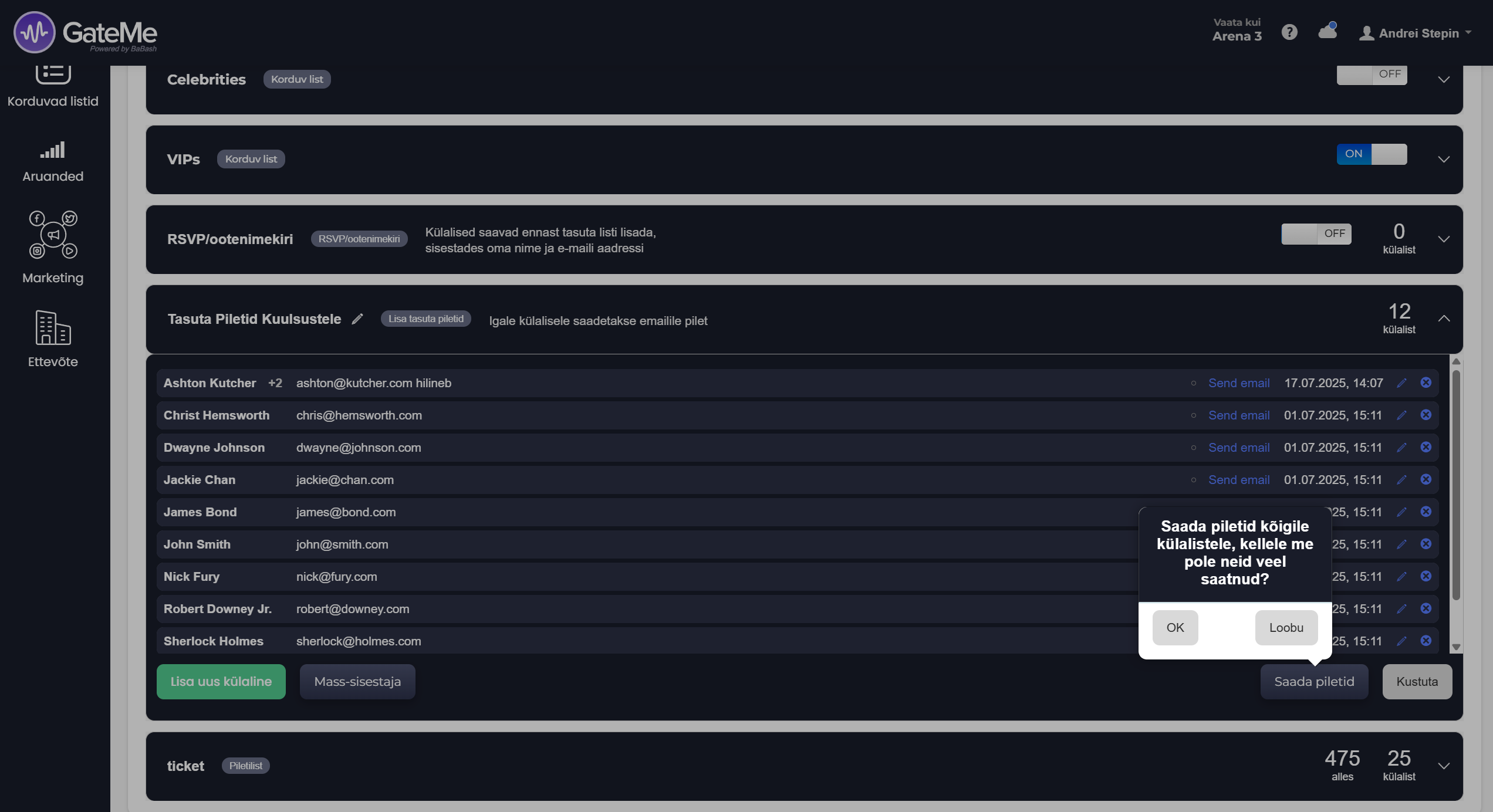Delete guest Ashton Kutcher with x icon
This screenshot has height=812, width=1493.
point(1426,383)
